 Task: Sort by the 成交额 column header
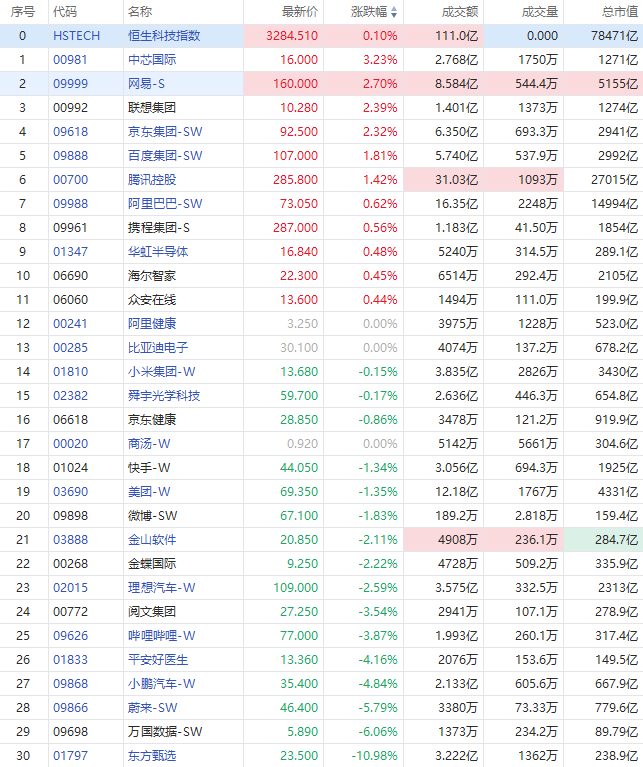pos(460,12)
